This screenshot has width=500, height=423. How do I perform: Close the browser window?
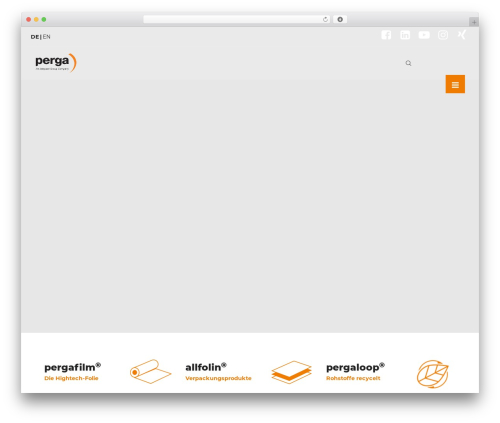click(29, 19)
